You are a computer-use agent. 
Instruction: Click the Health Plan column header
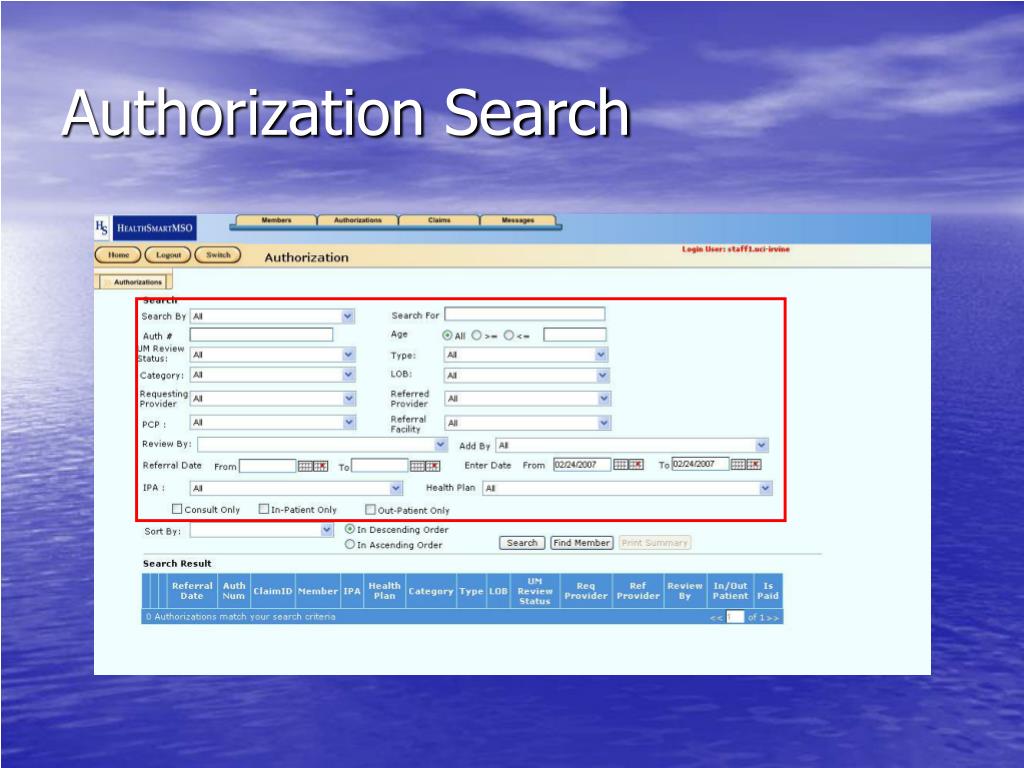(x=384, y=591)
